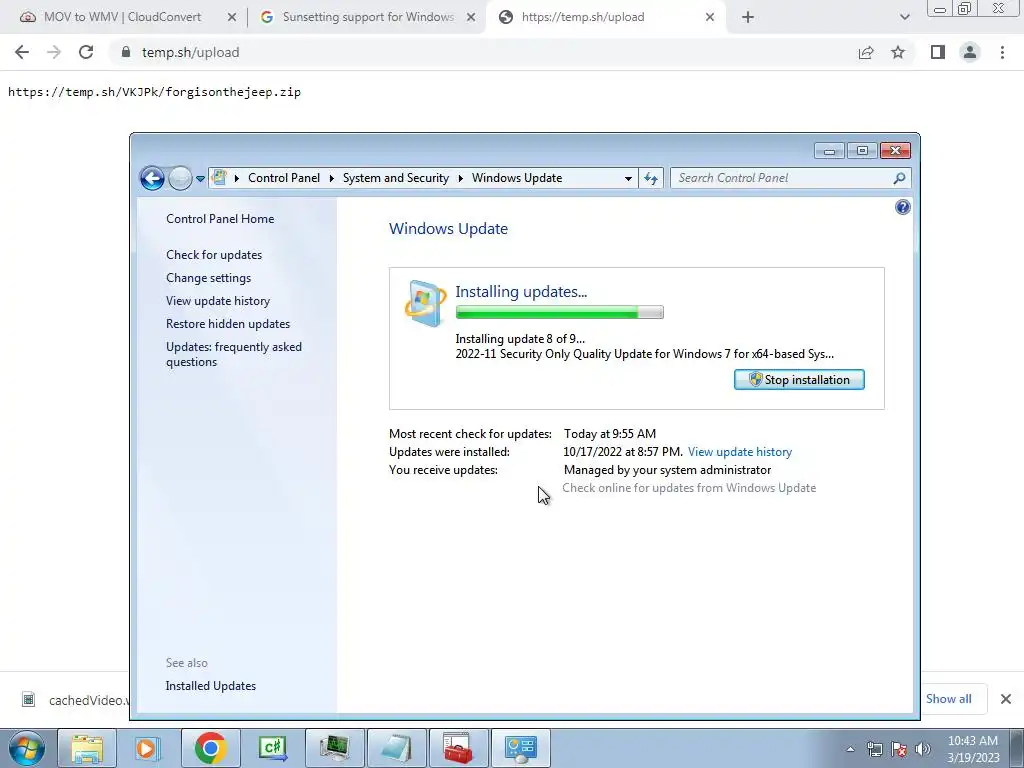1024x768 pixels.
Task: Open a new Chrome tab
Action: [x=748, y=18]
